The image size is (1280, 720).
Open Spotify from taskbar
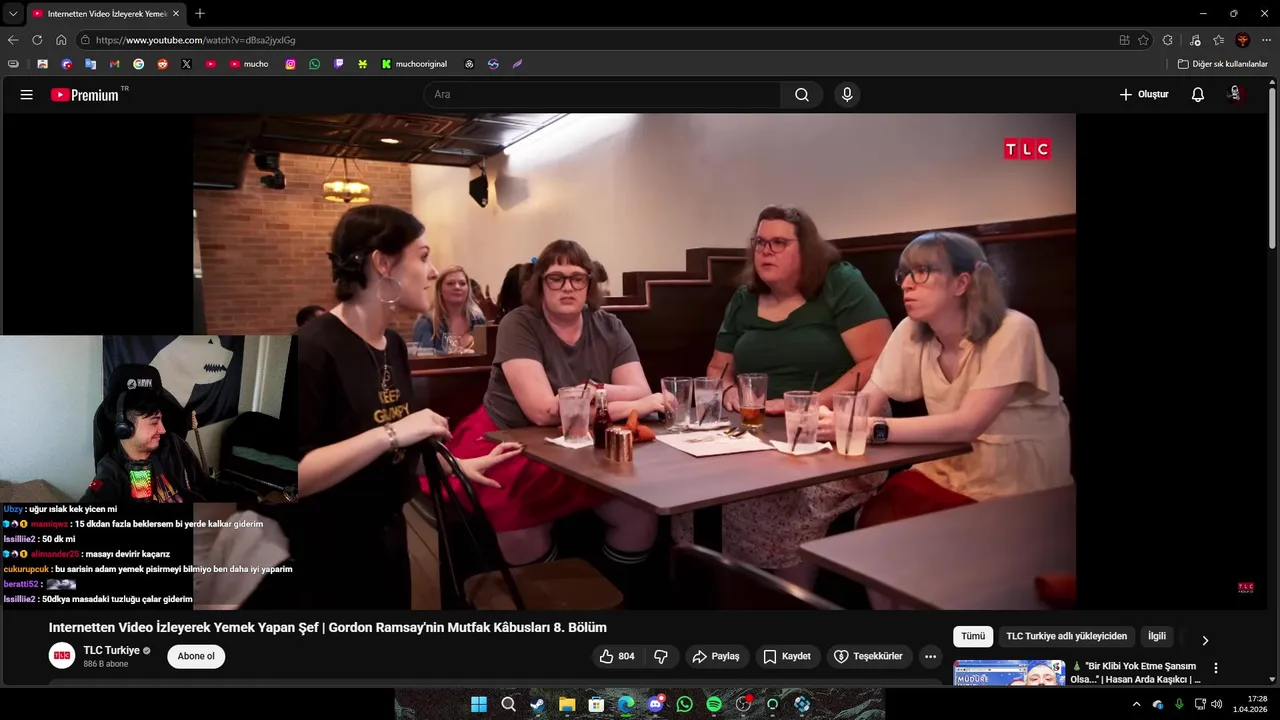click(x=714, y=704)
